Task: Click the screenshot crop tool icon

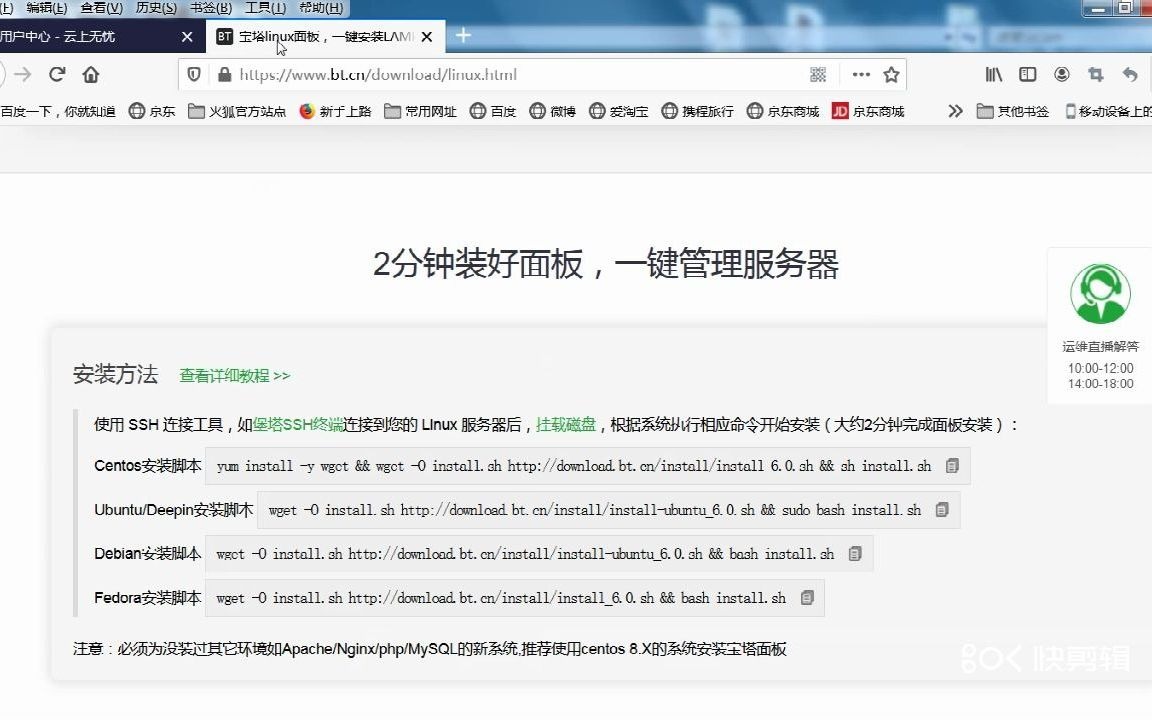Action: point(1096,74)
